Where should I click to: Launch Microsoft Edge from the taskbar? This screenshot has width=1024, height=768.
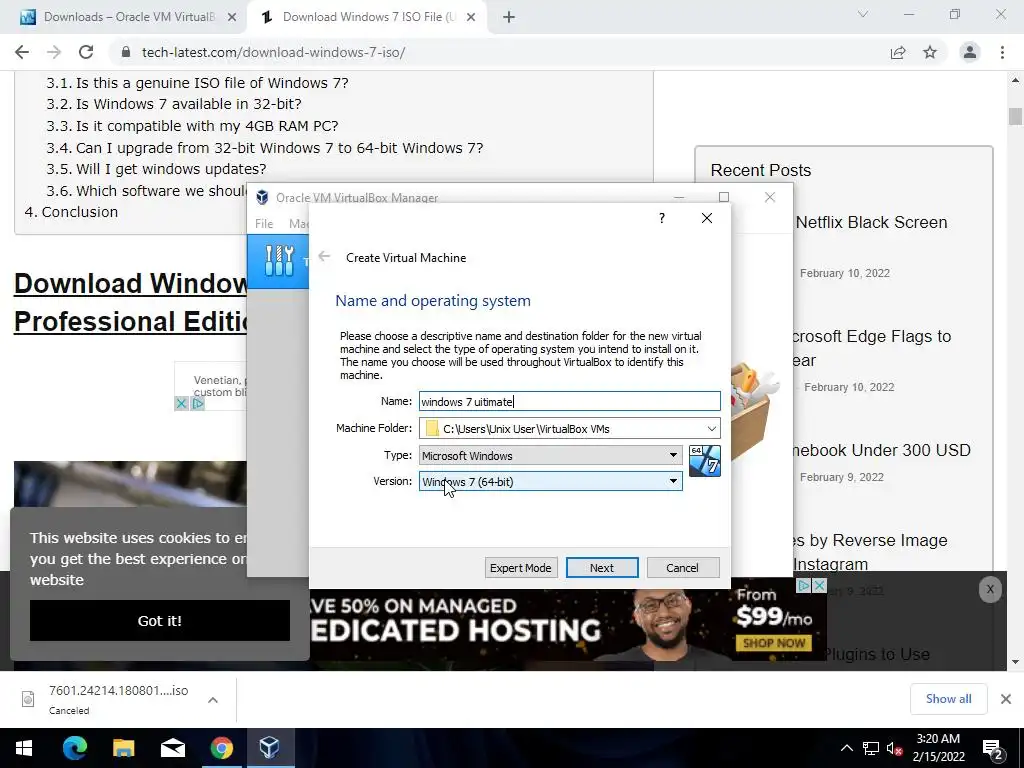click(74, 748)
